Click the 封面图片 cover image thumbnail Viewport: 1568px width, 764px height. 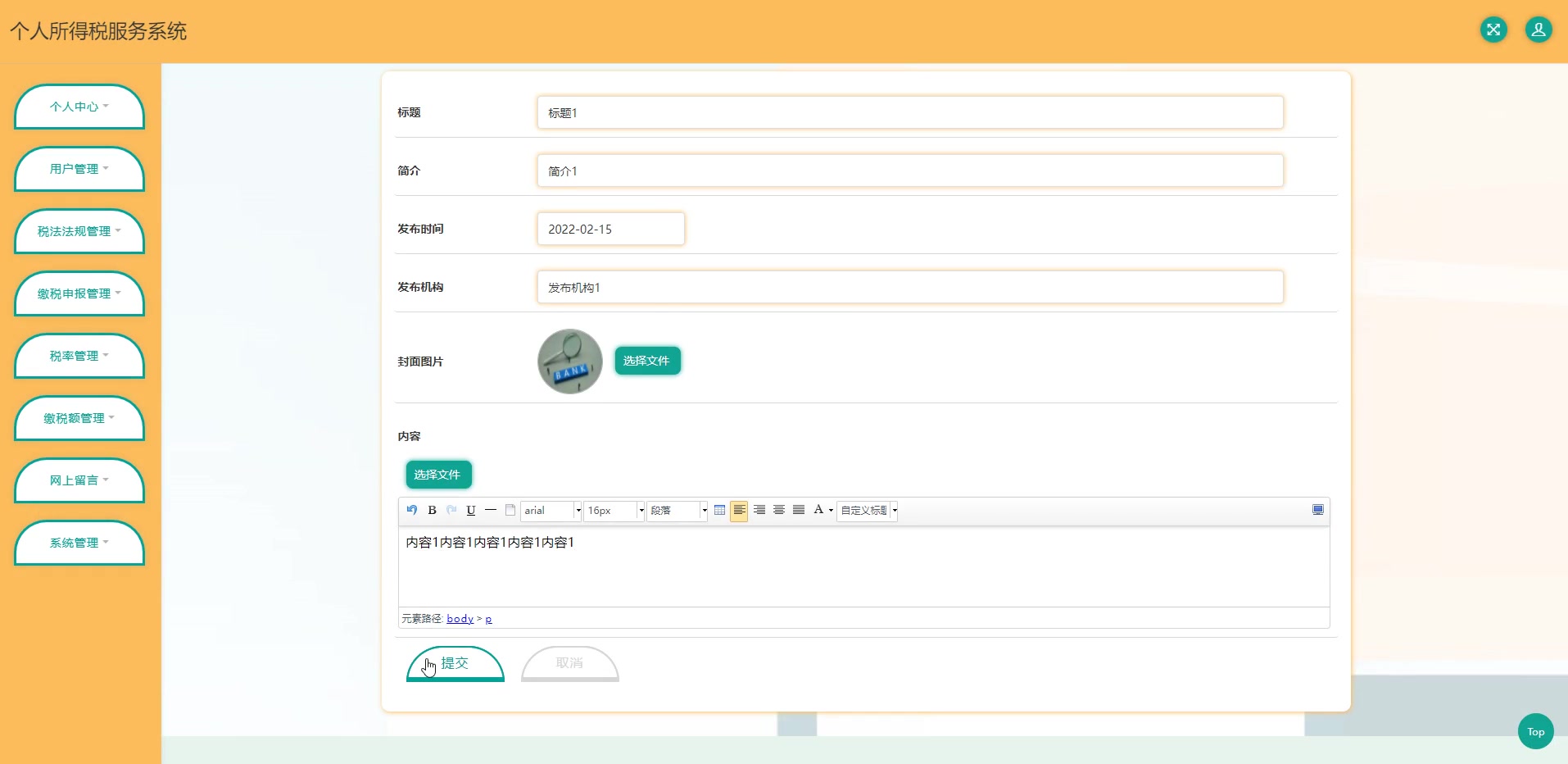tap(569, 361)
